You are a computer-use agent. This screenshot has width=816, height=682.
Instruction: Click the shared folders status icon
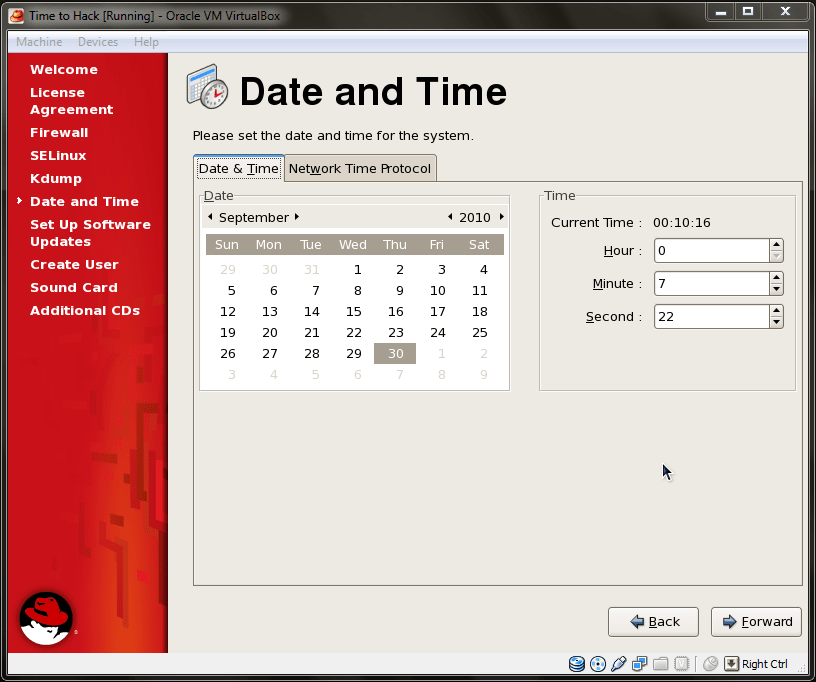[660, 664]
